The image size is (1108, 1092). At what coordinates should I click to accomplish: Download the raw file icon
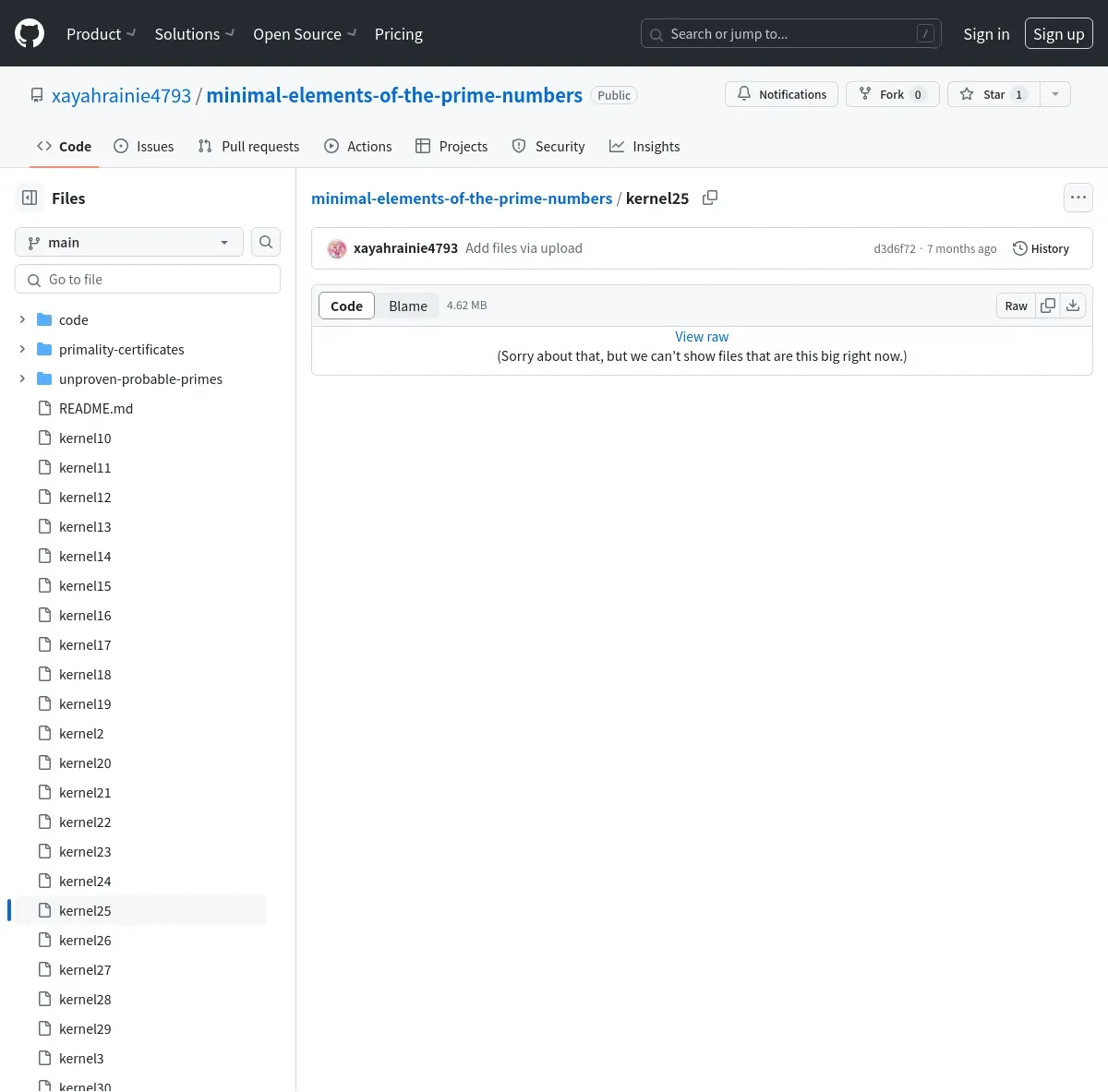[x=1073, y=306]
